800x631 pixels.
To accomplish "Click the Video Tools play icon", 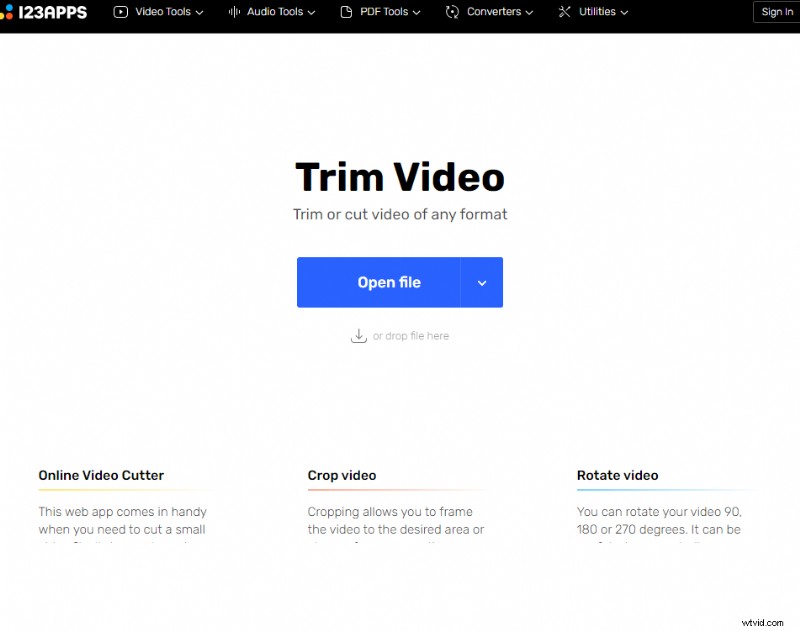I will (122, 12).
